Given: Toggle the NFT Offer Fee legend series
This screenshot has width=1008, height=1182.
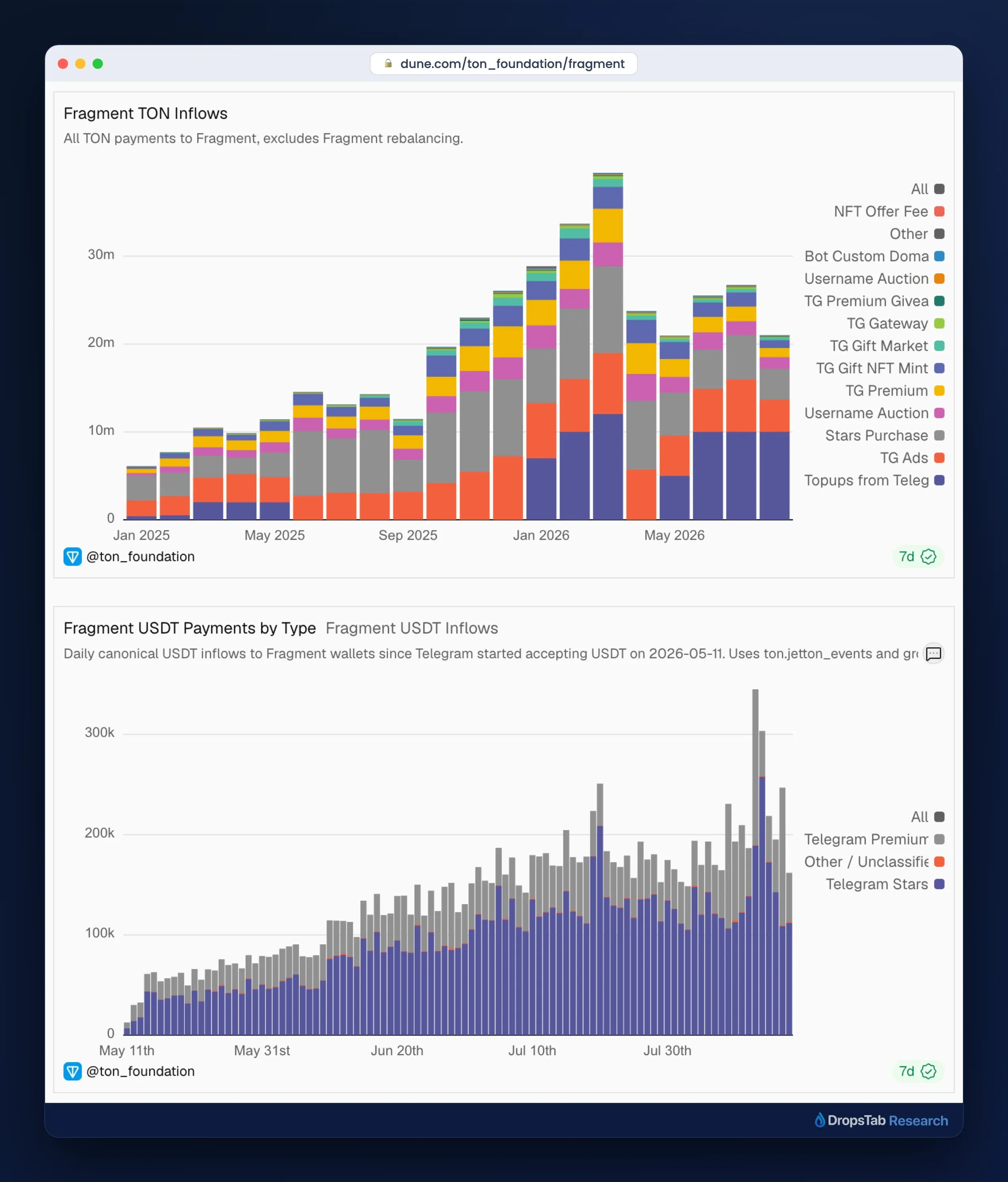Looking at the screenshot, I should [889, 212].
